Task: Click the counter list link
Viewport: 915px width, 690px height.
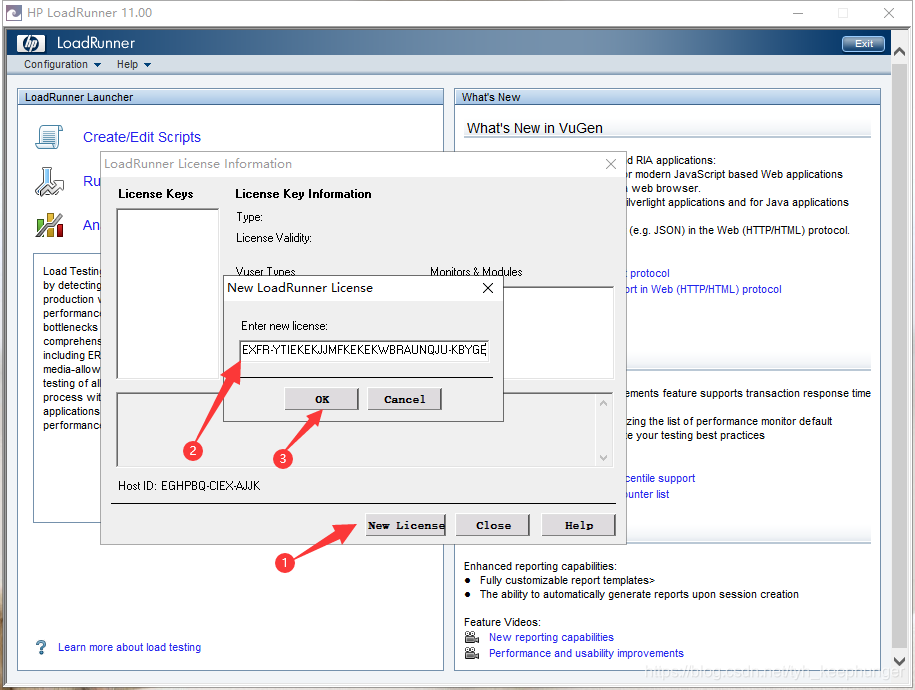Action: (647, 494)
